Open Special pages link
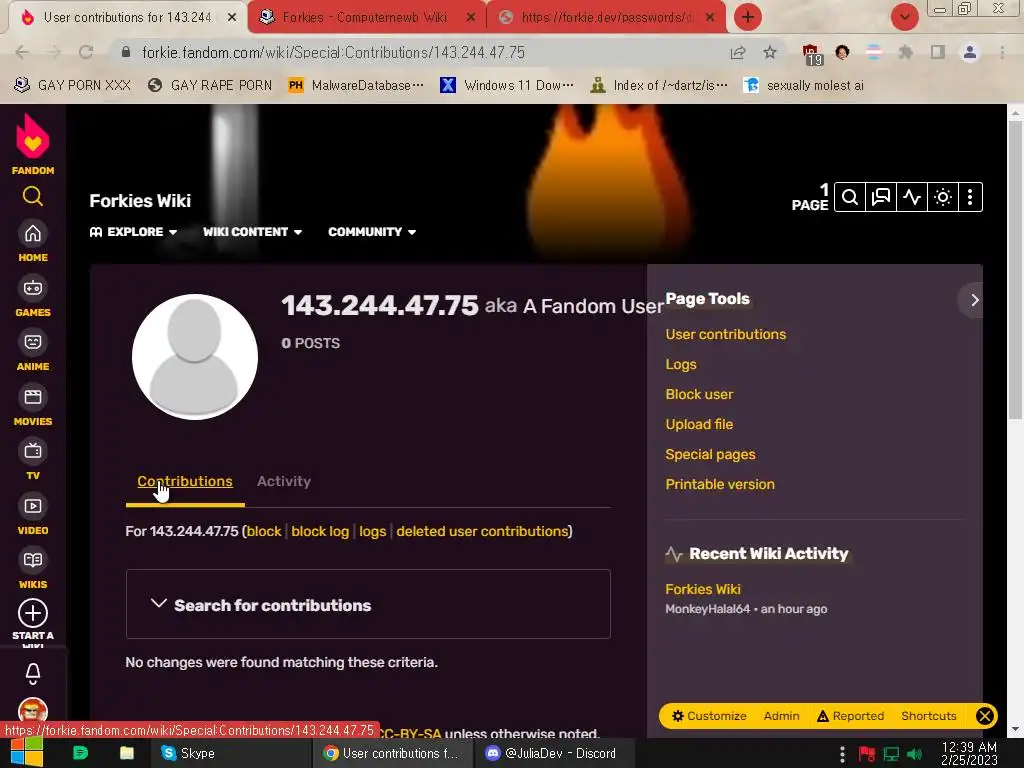 click(x=710, y=455)
